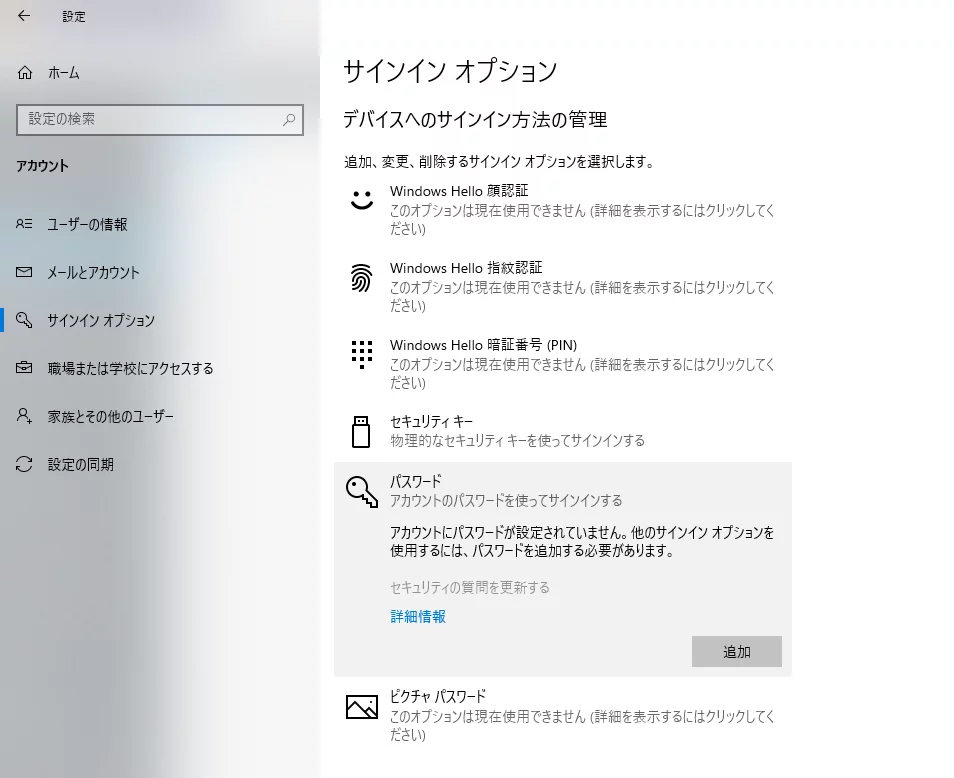Open メールとアカウント in sidebar
954x778 pixels.
[x=93, y=273]
